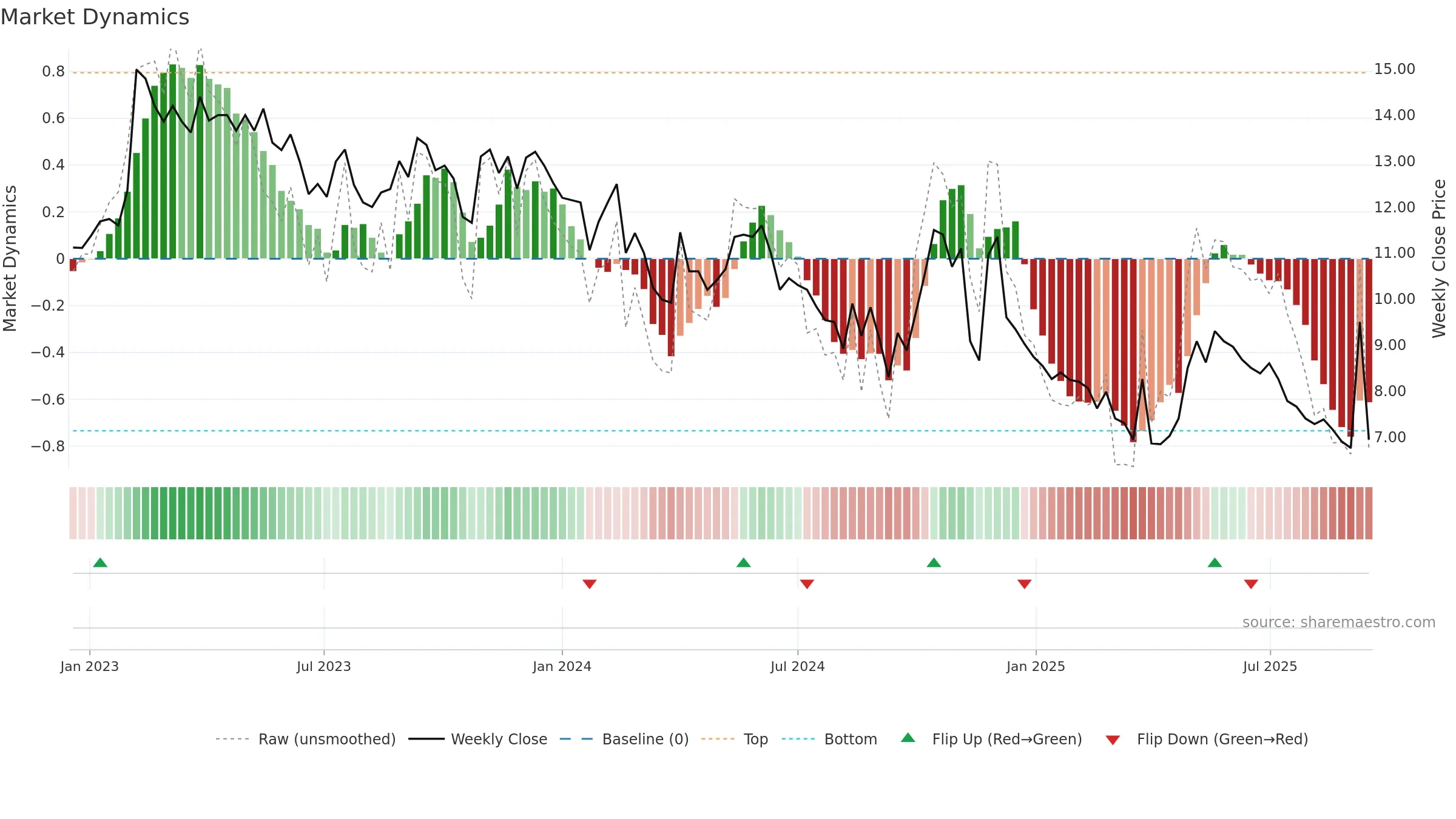Select the Flip Down marker just after Jul 2024

point(807,584)
